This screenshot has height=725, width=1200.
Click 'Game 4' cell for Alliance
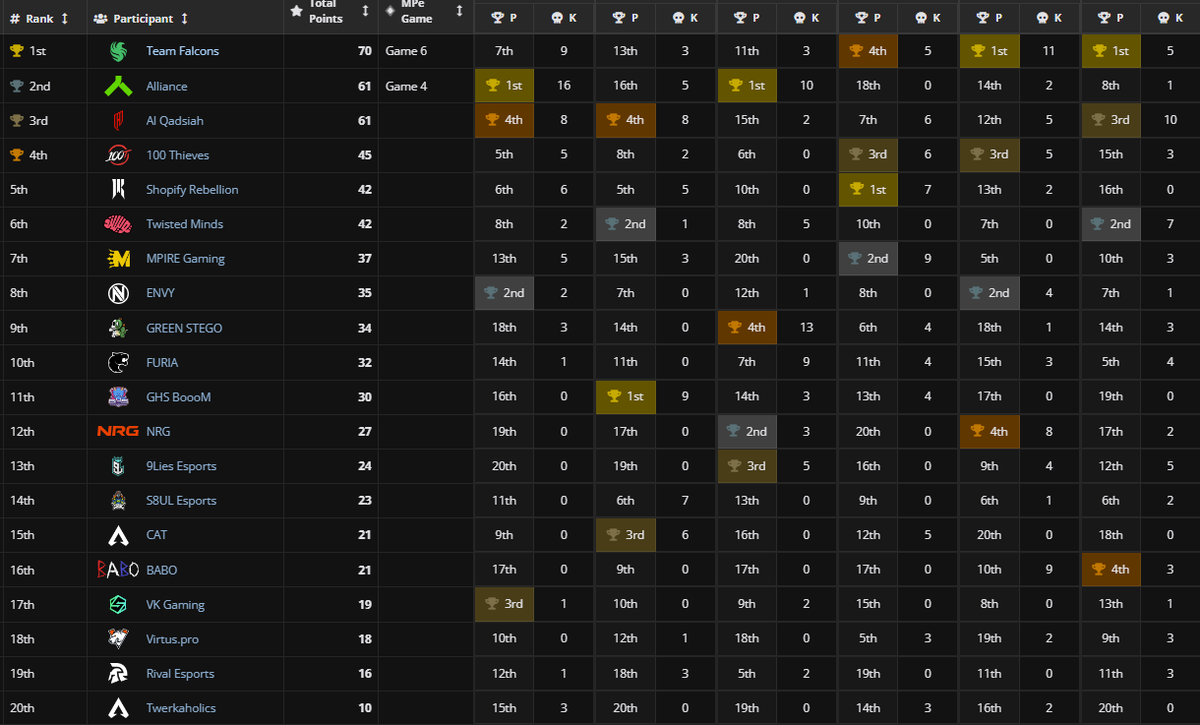point(426,86)
